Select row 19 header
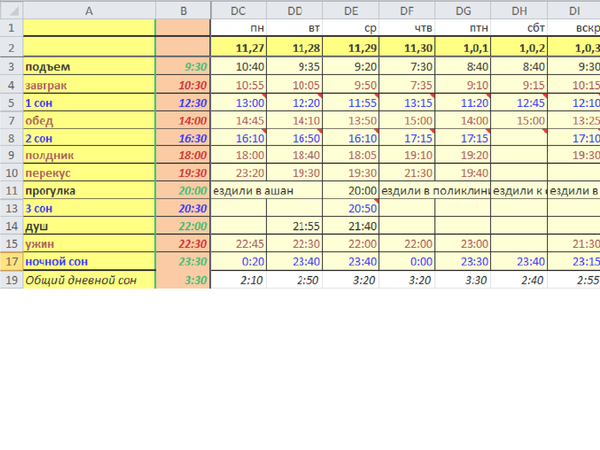The image size is (600, 450). 11,281
